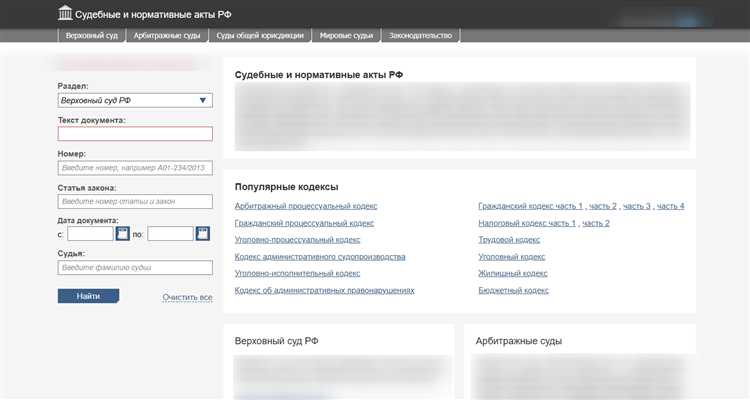
Task: Open Уголовно-процессуальный кодекс link
Action: click(x=297, y=240)
